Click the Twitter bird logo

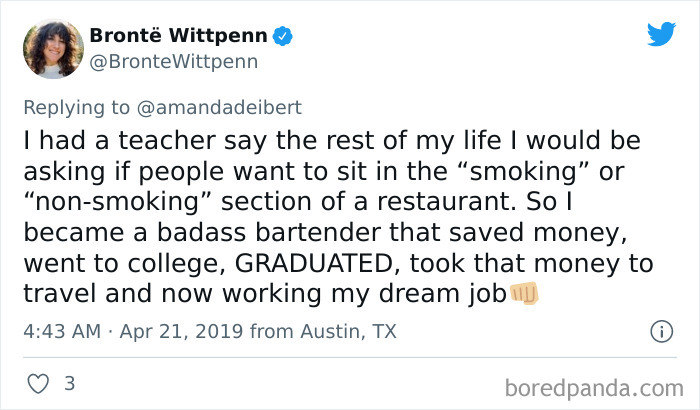pyautogui.click(x=660, y=34)
